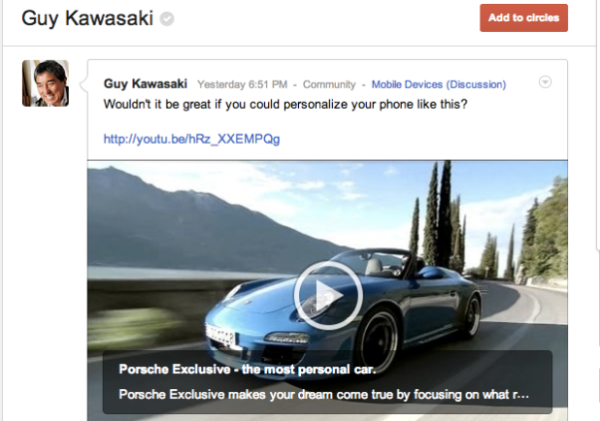
Task: Click the video description starting 'Porsche Exclusive makes your dream'
Action: coord(324,394)
